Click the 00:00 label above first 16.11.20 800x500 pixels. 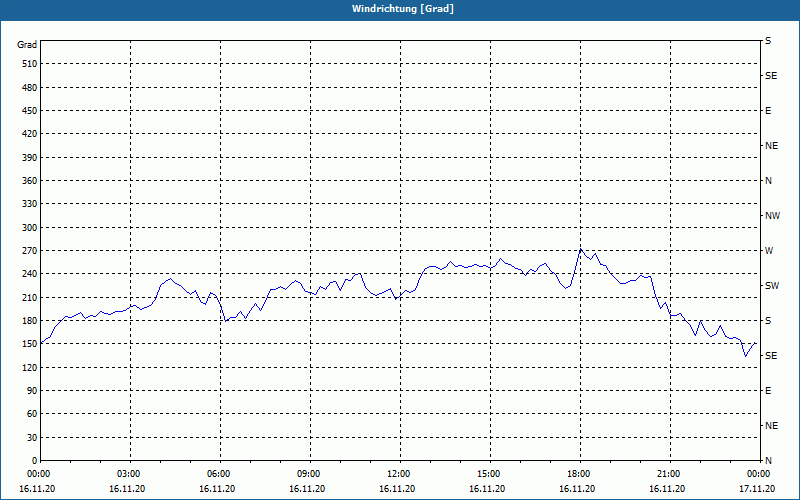click(40, 474)
